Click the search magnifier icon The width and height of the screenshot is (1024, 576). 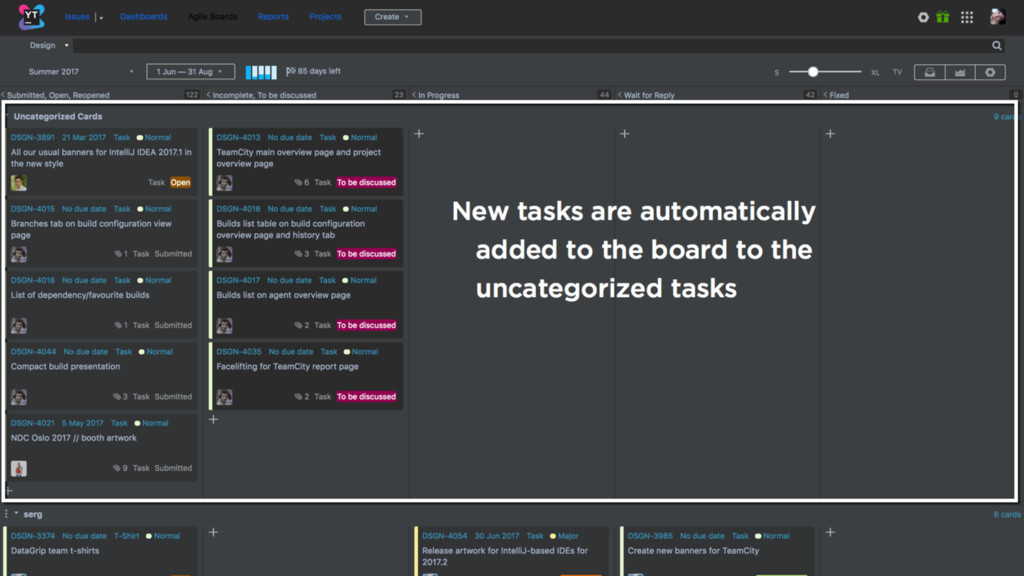(x=997, y=45)
